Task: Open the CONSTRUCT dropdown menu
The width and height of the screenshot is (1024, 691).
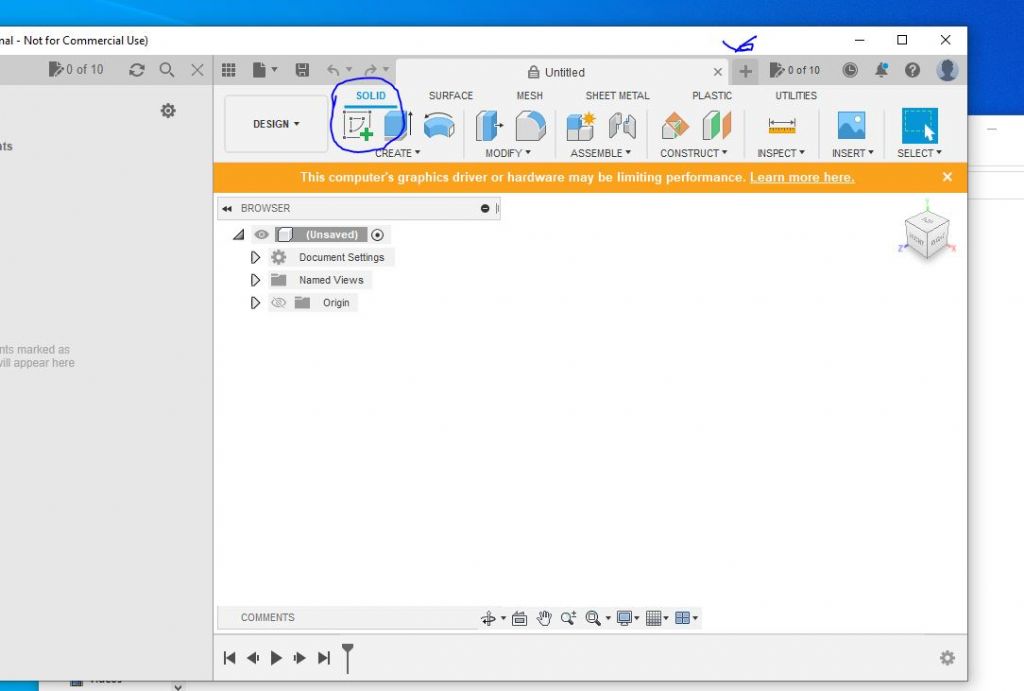Action: coord(694,153)
